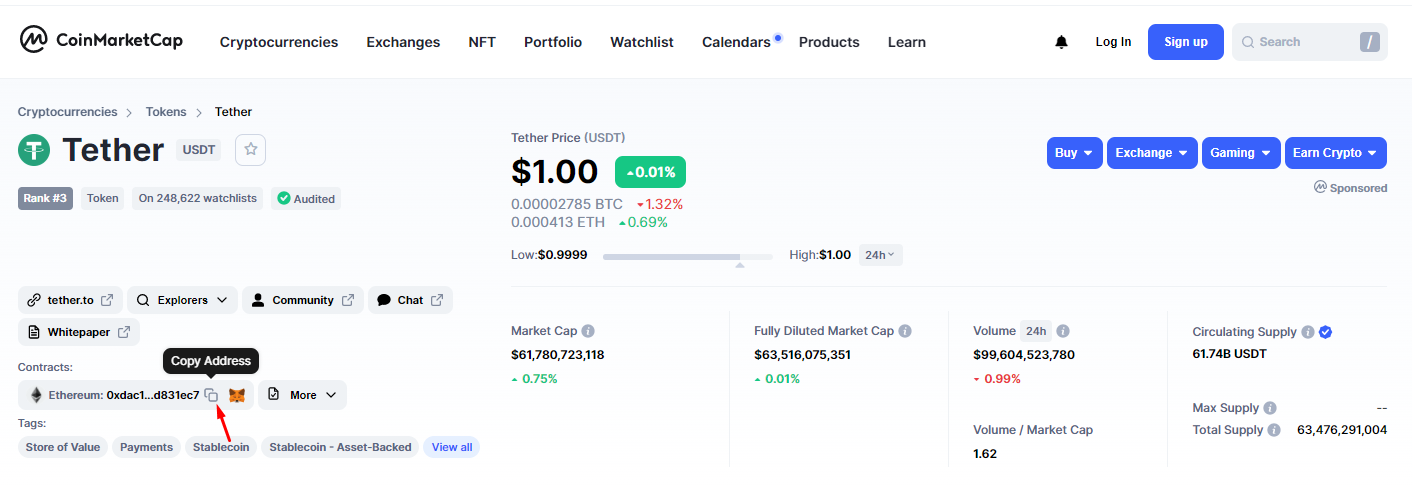Add Tether to watchlist with the star icon

251,150
